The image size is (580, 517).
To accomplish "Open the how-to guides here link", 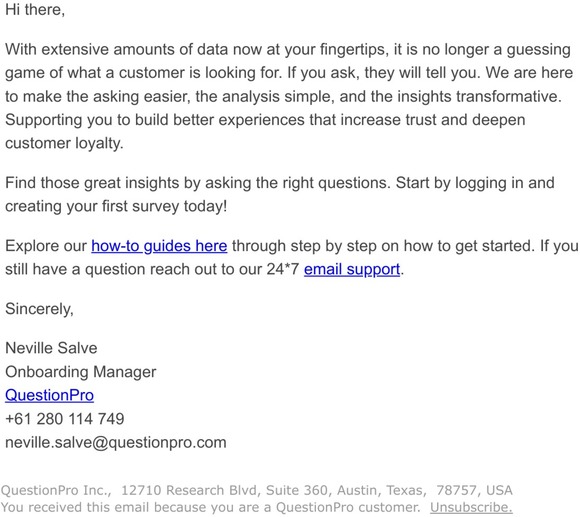I will [x=159, y=246].
